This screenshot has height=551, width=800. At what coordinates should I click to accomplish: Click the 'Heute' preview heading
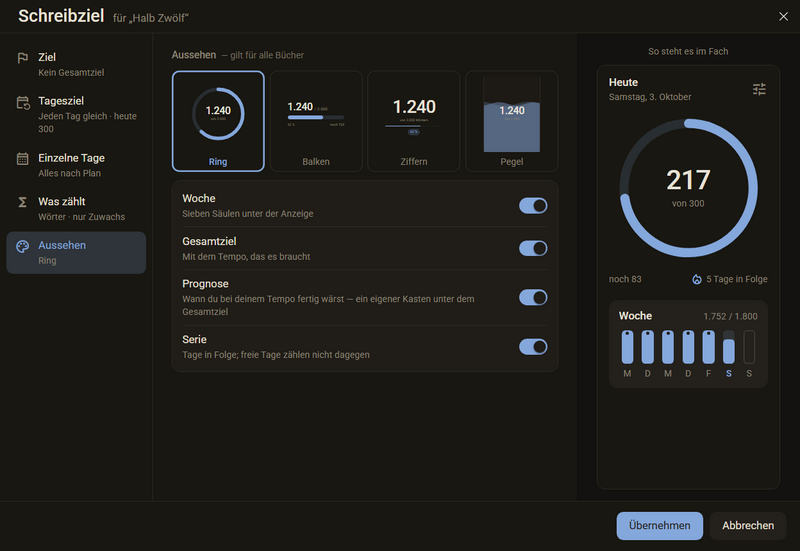tap(623, 82)
